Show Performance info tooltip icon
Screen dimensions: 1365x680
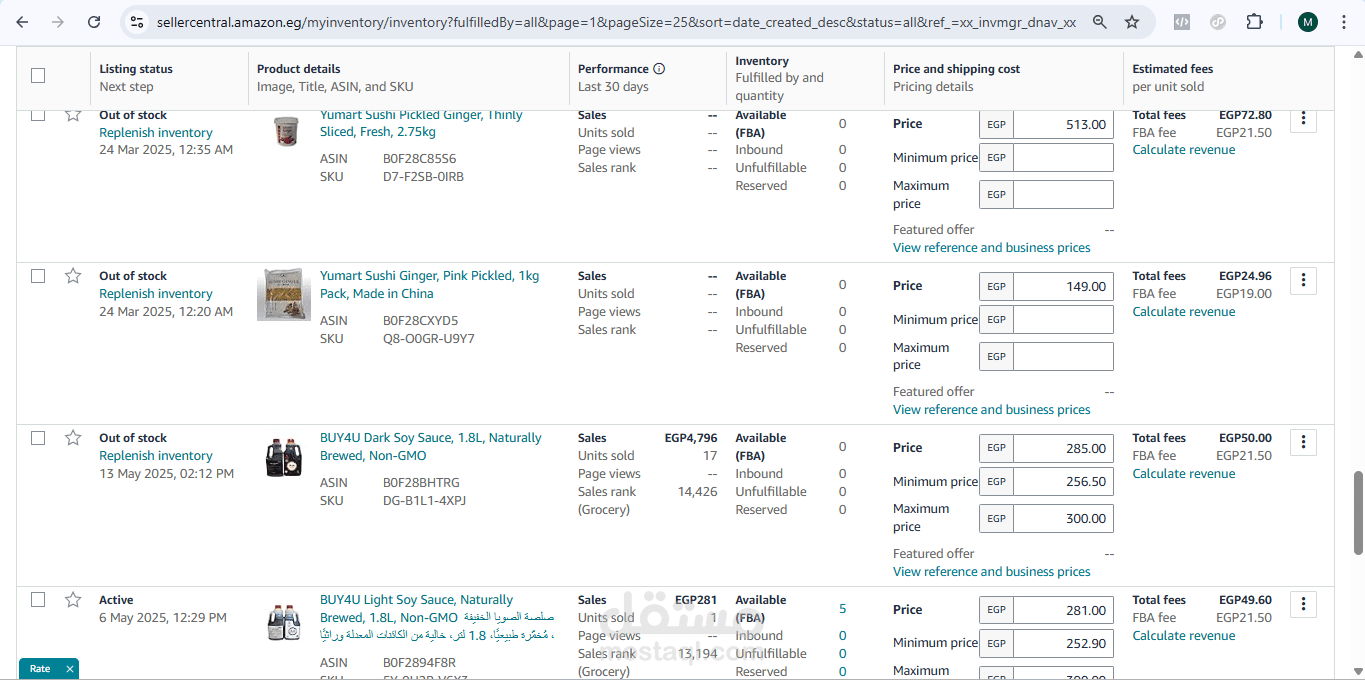click(x=659, y=69)
